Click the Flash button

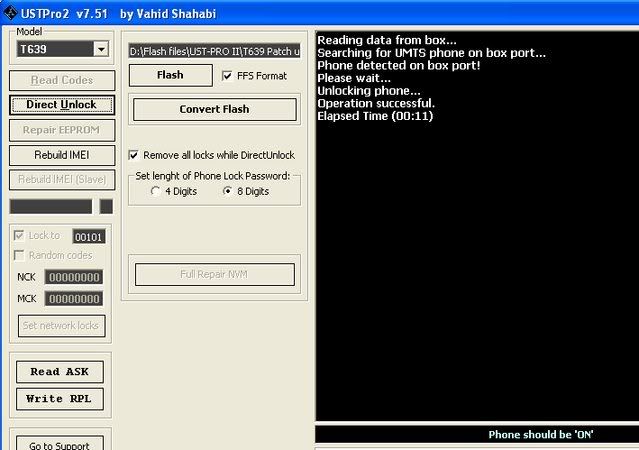[171, 75]
